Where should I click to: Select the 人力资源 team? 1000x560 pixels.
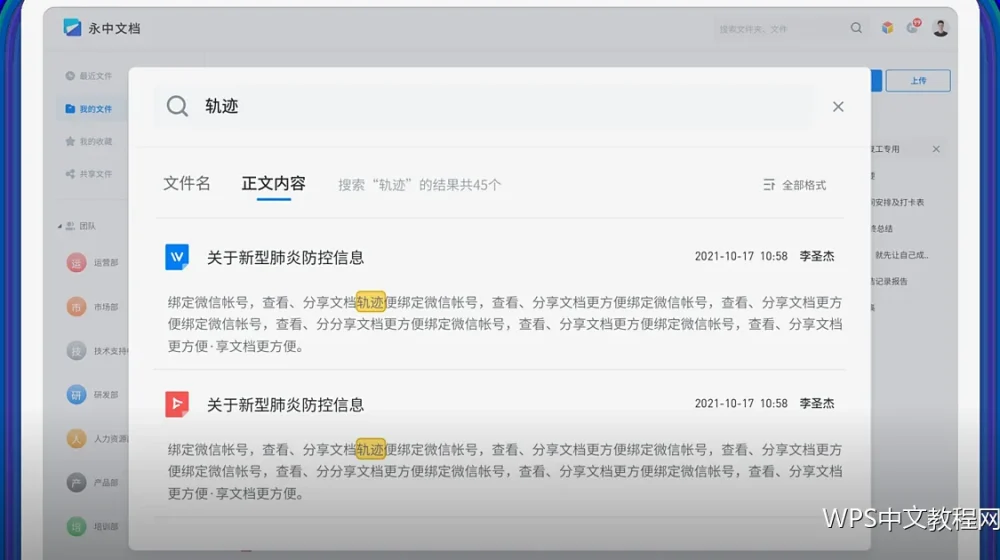(x=97, y=439)
